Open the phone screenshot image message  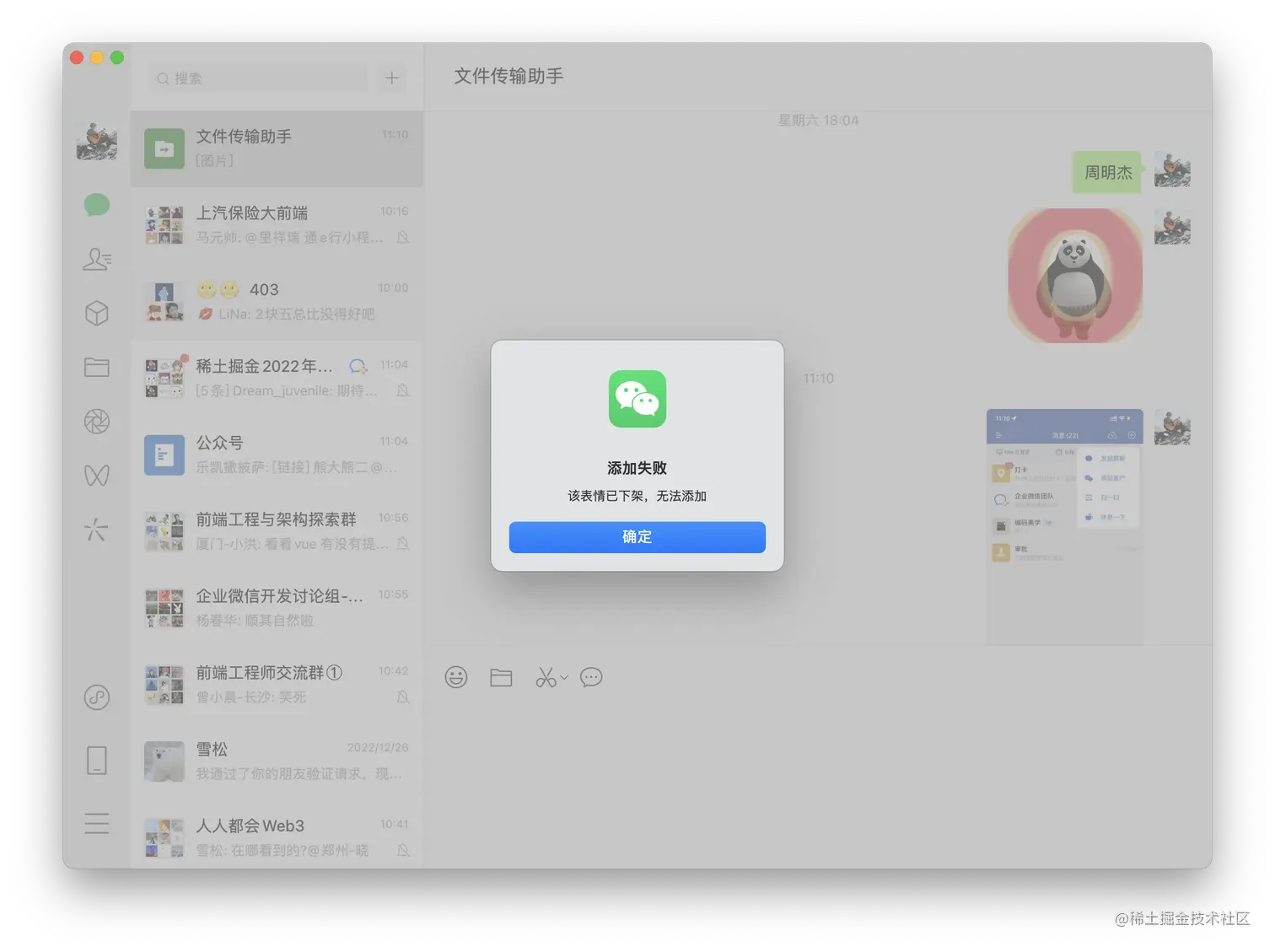click(x=1065, y=527)
